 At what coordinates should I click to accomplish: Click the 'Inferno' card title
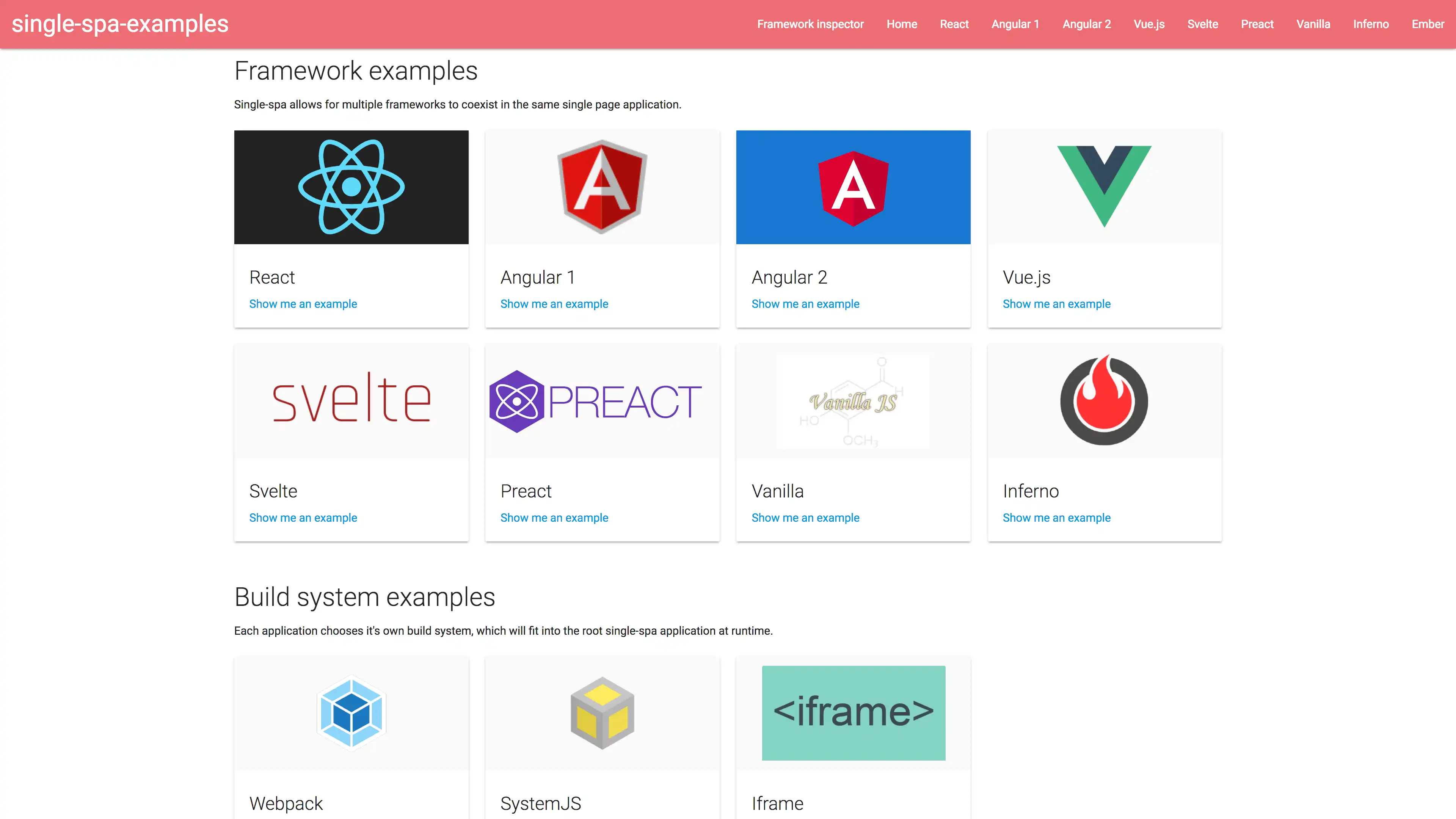[1031, 491]
